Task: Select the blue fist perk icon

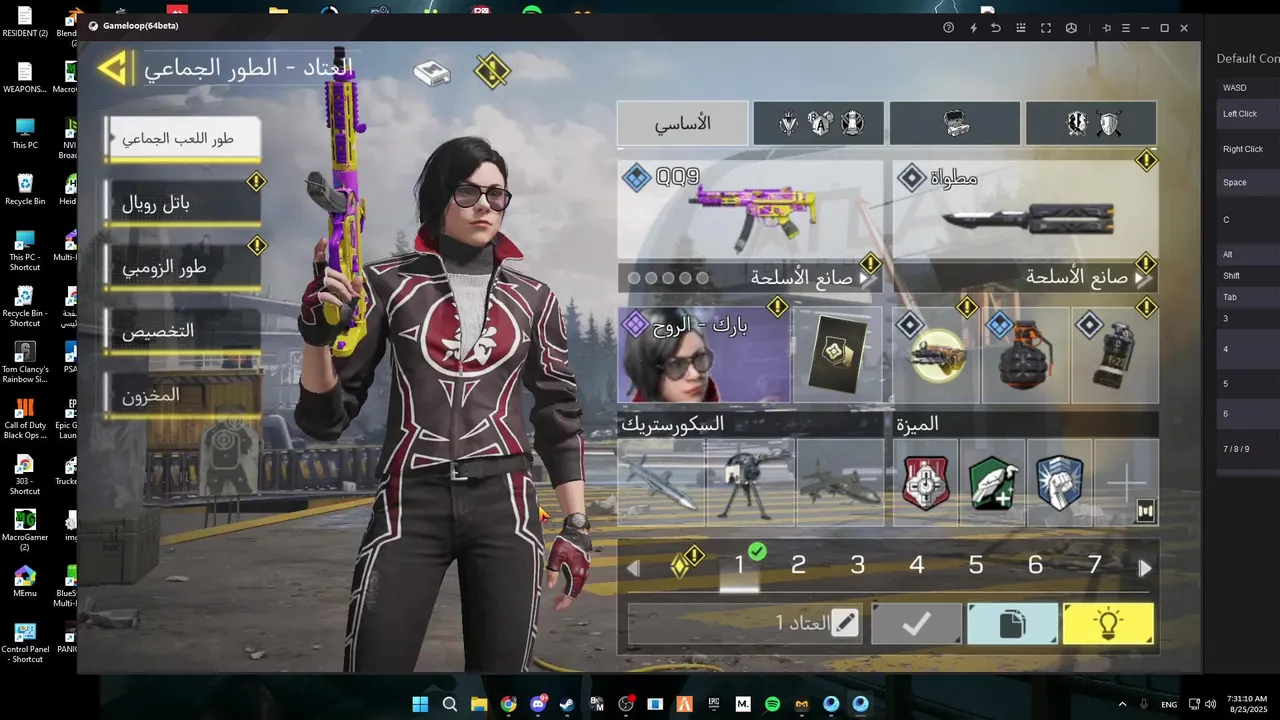Action: (x=1059, y=482)
